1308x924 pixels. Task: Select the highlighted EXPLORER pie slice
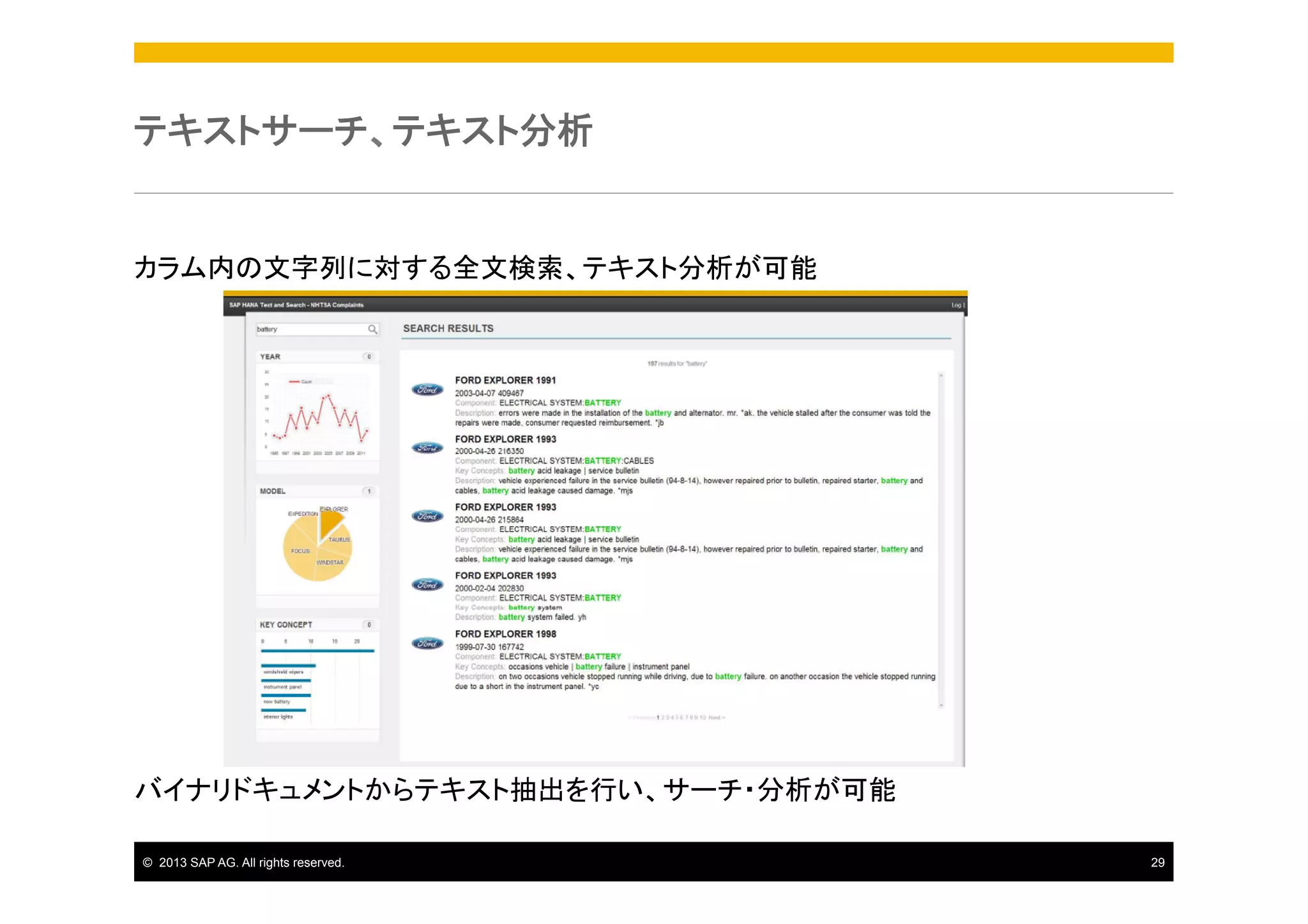tap(330, 522)
